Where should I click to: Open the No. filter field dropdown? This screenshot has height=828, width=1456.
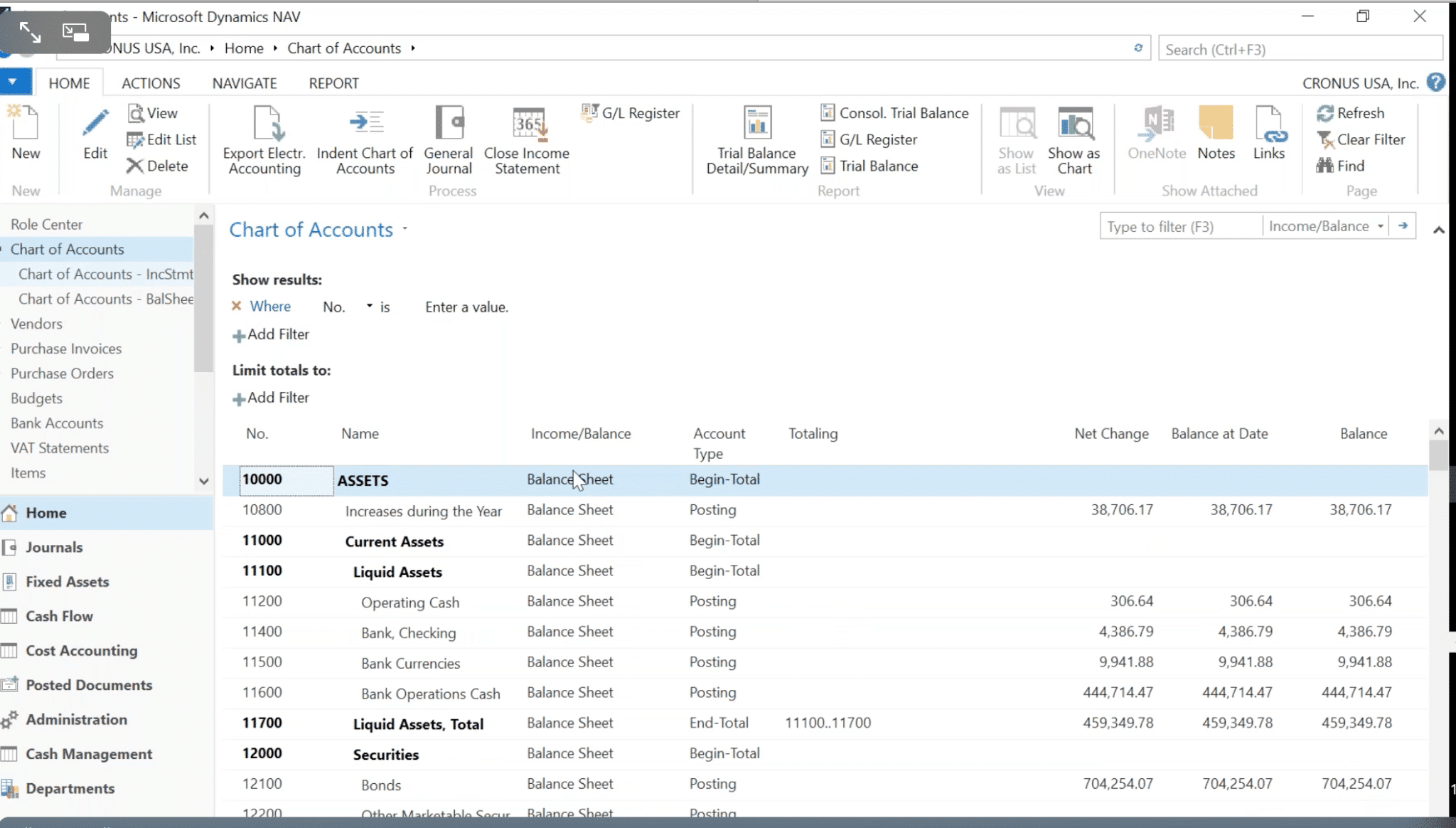tap(369, 306)
